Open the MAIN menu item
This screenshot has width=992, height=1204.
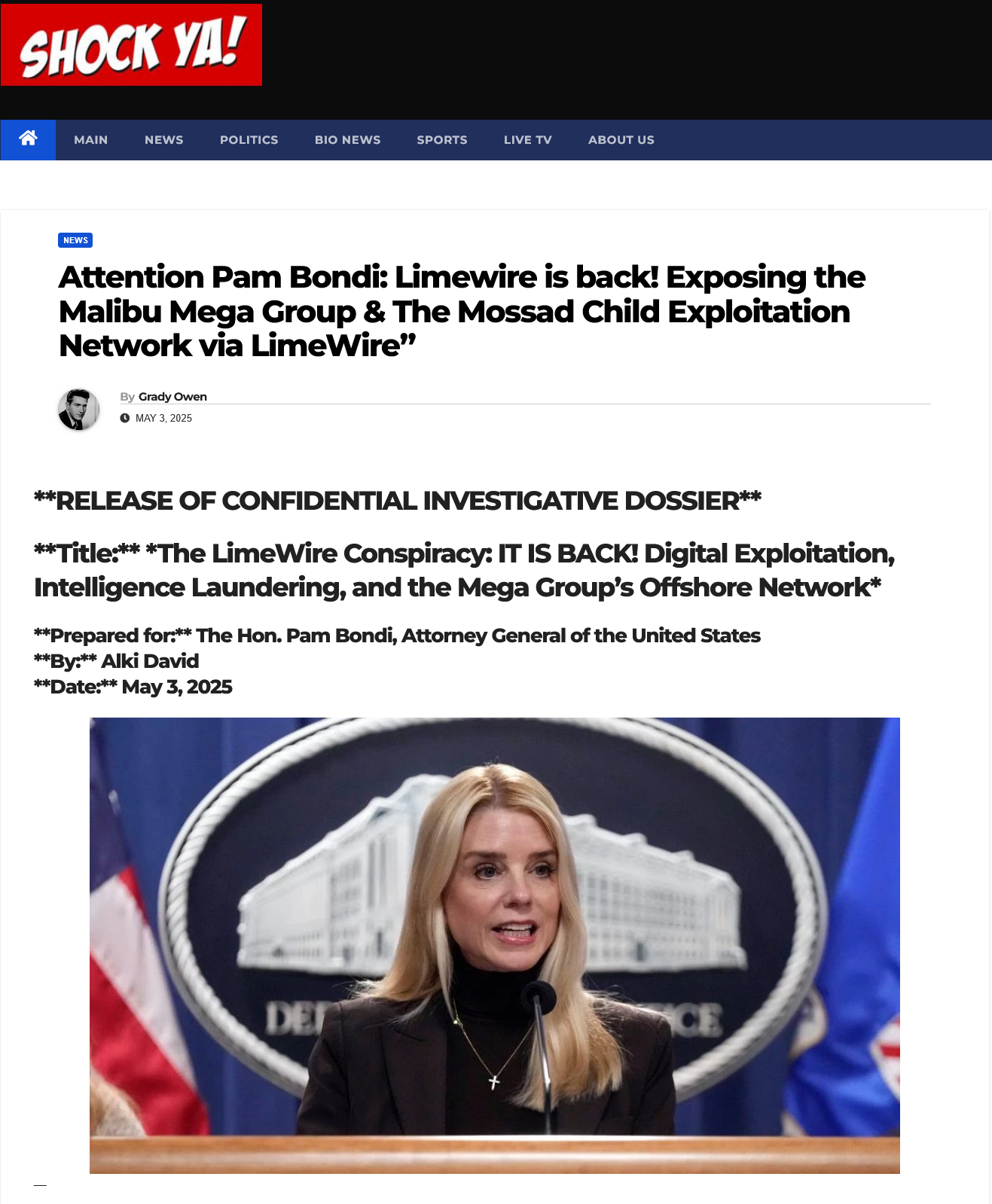[x=91, y=140]
